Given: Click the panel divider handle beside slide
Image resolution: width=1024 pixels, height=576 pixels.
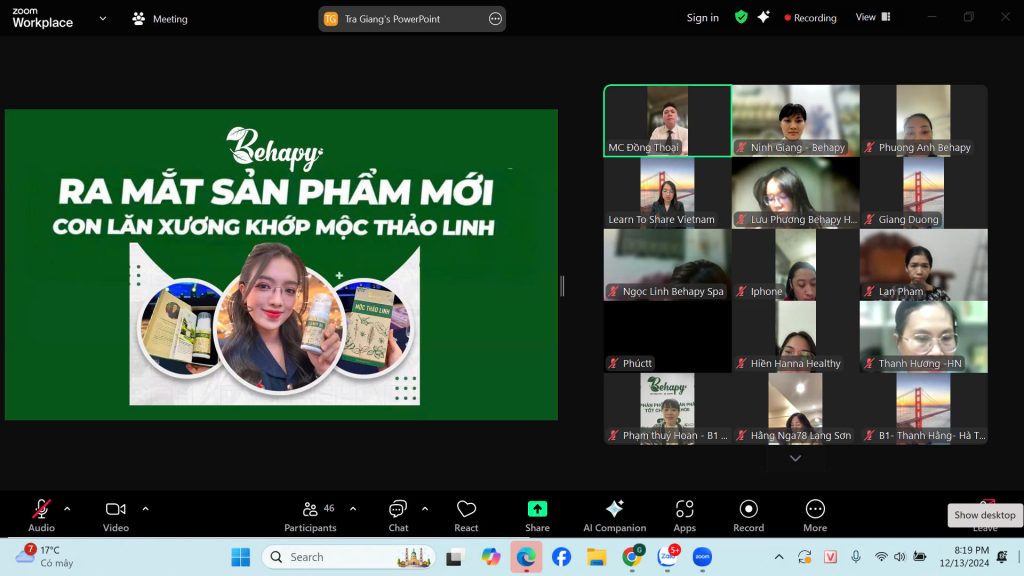Looking at the screenshot, I should click(x=562, y=285).
